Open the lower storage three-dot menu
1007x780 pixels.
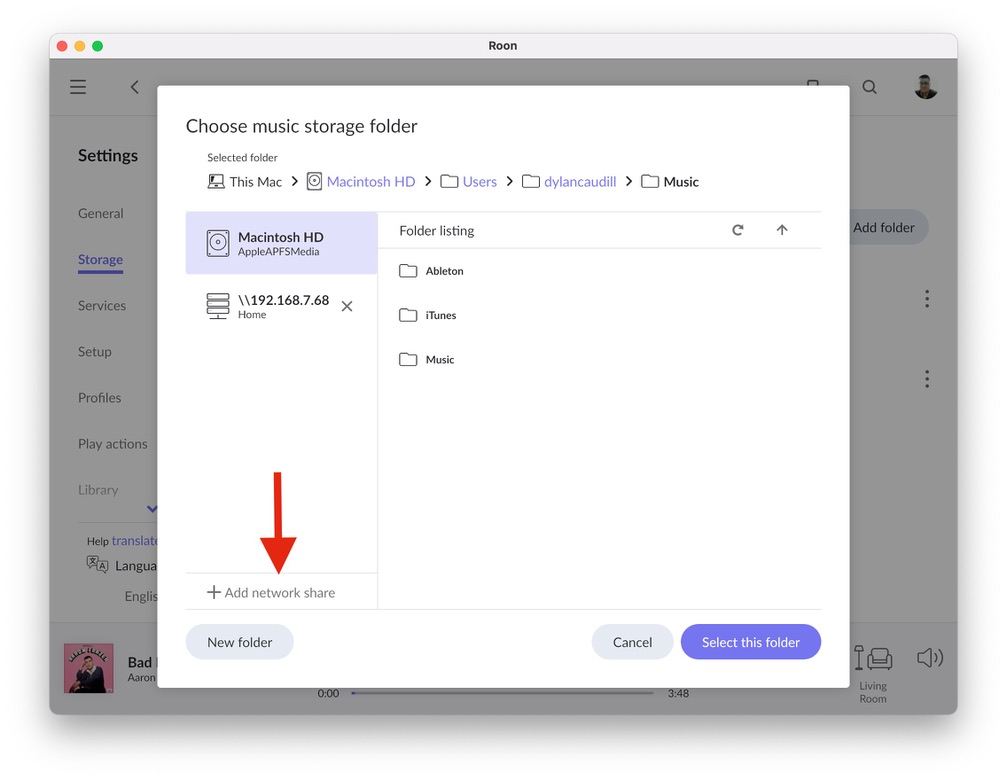pyautogui.click(x=927, y=379)
